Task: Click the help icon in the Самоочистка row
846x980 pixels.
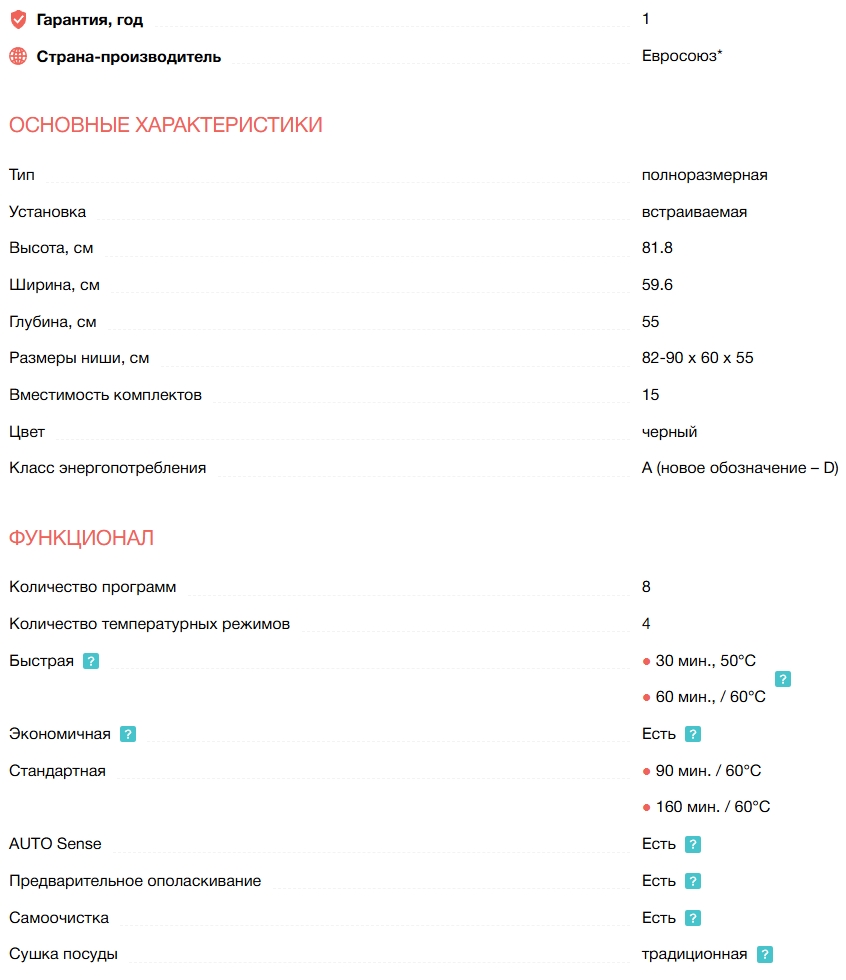Action: (693, 918)
